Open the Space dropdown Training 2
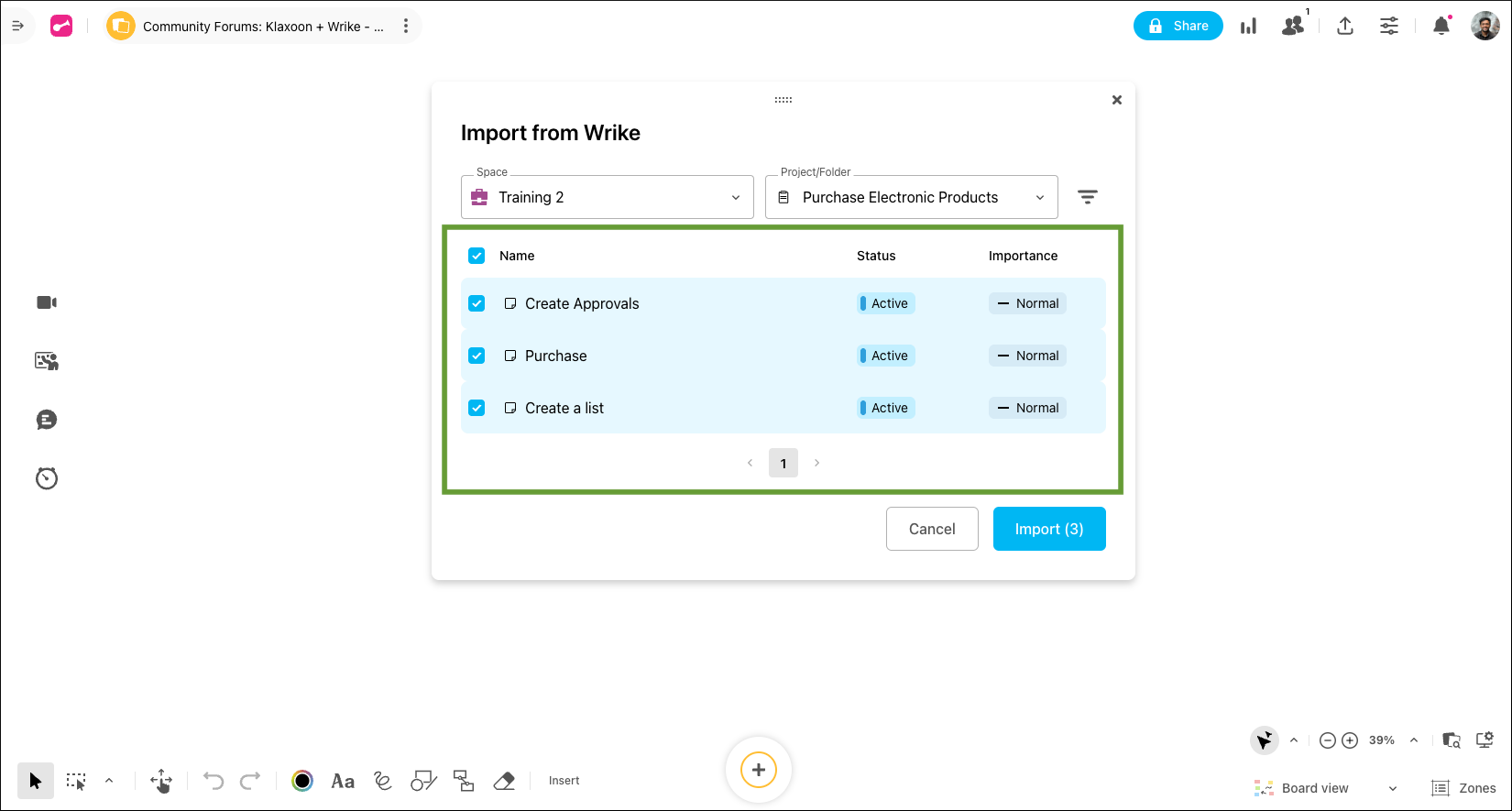Image resolution: width=1512 pixels, height=811 pixels. (608, 197)
